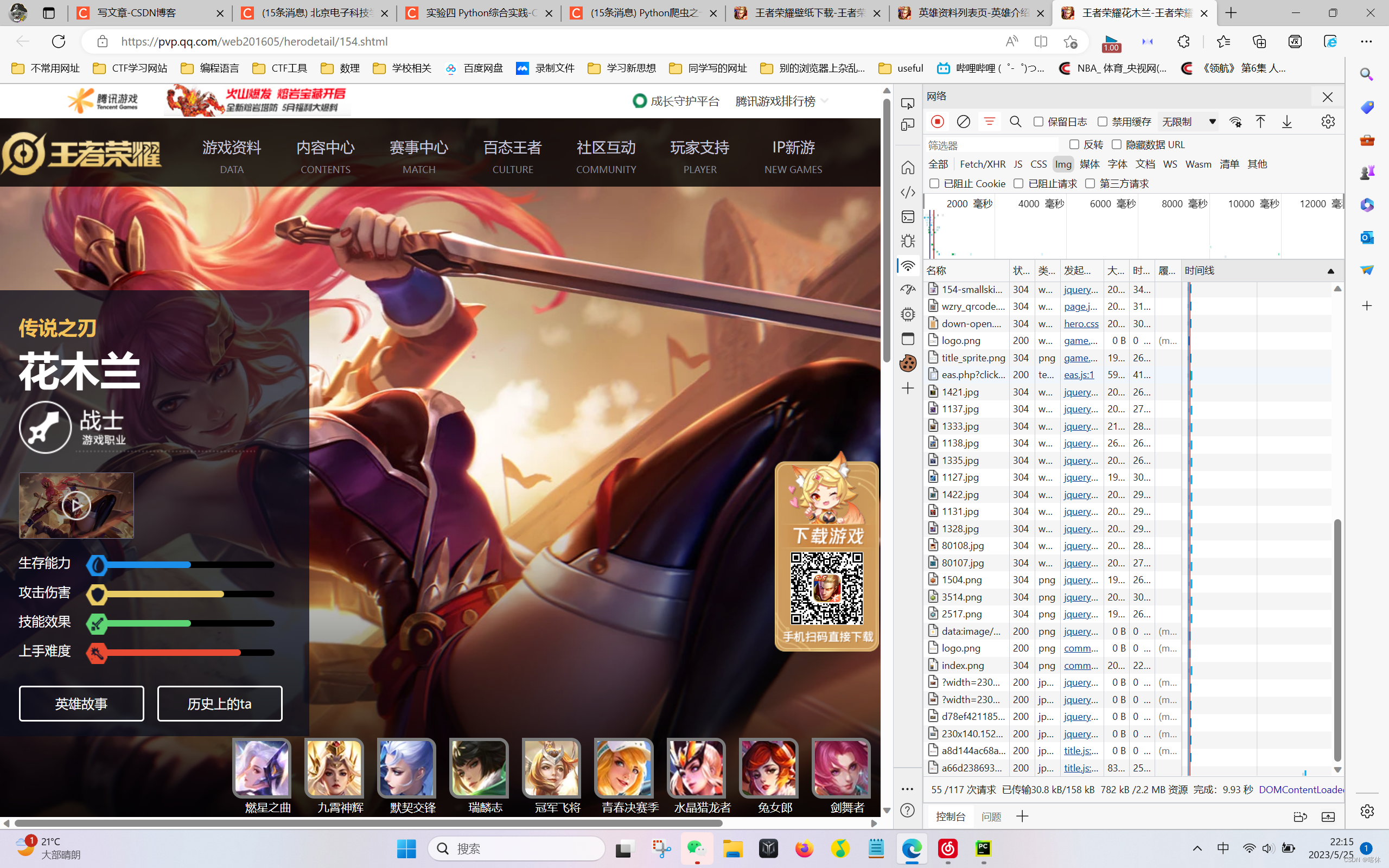Image resolution: width=1389 pixels, height=868 pixels.
Task: Click the 时间线 column sort arrow
Action: 1330,271
